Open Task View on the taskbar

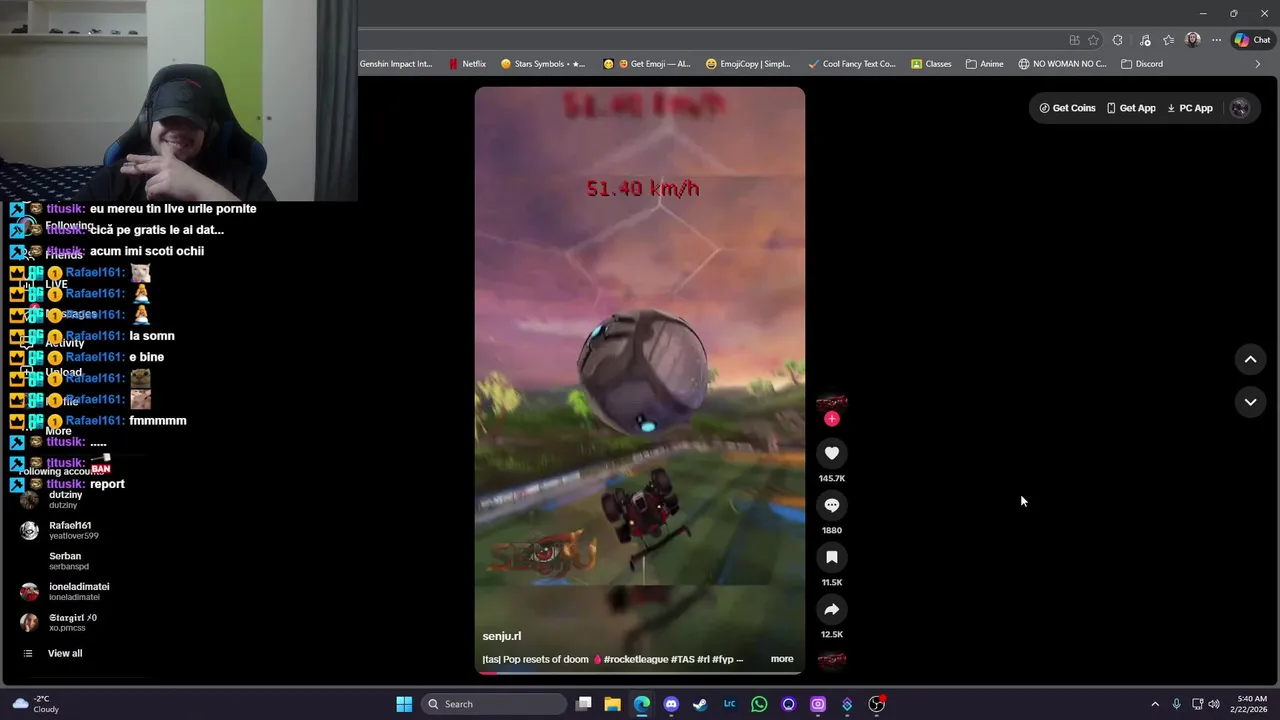tap(584, 704)
